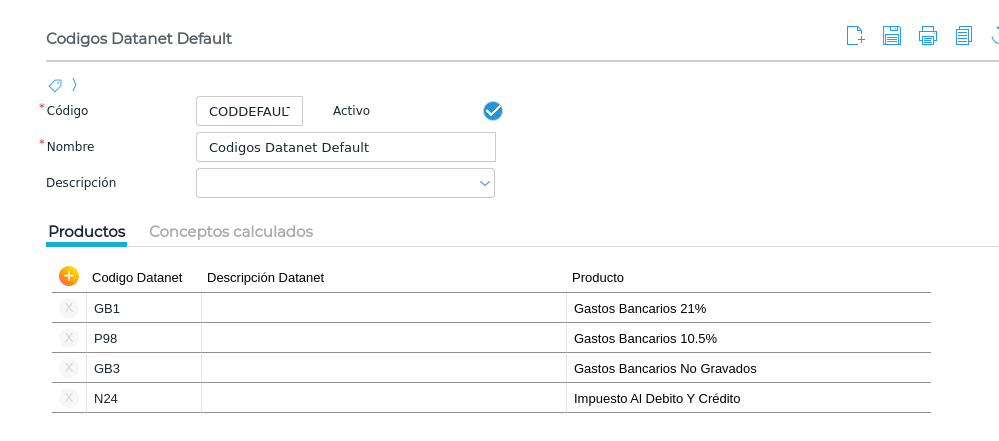The image size is (999, 441).
Task: Click the save disk icon
Action: pyautogui.click(x=892, y=36)
